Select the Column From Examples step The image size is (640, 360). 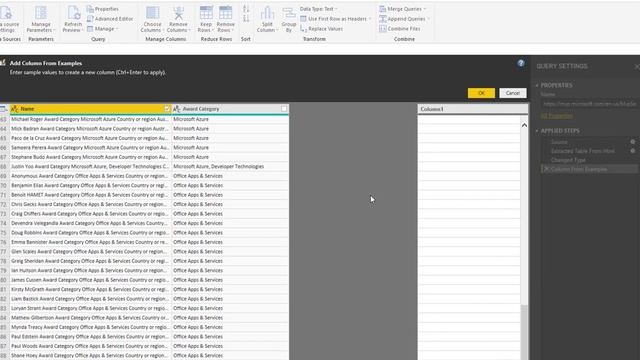click(589, 169)
